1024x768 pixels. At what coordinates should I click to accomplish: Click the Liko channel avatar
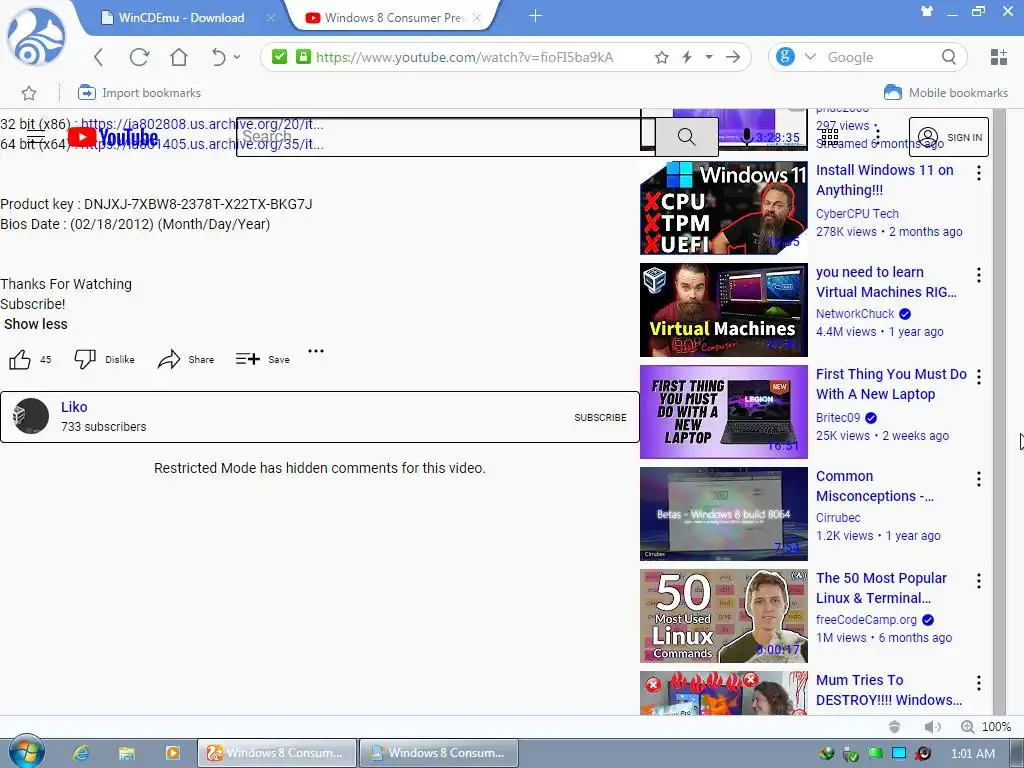coord(31,416)
